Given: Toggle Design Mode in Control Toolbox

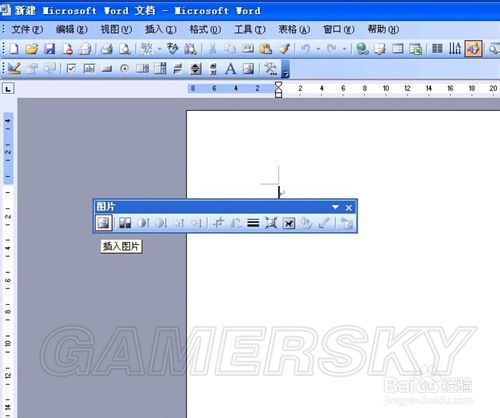Looking at the screenshot, I should coord(14,68).
